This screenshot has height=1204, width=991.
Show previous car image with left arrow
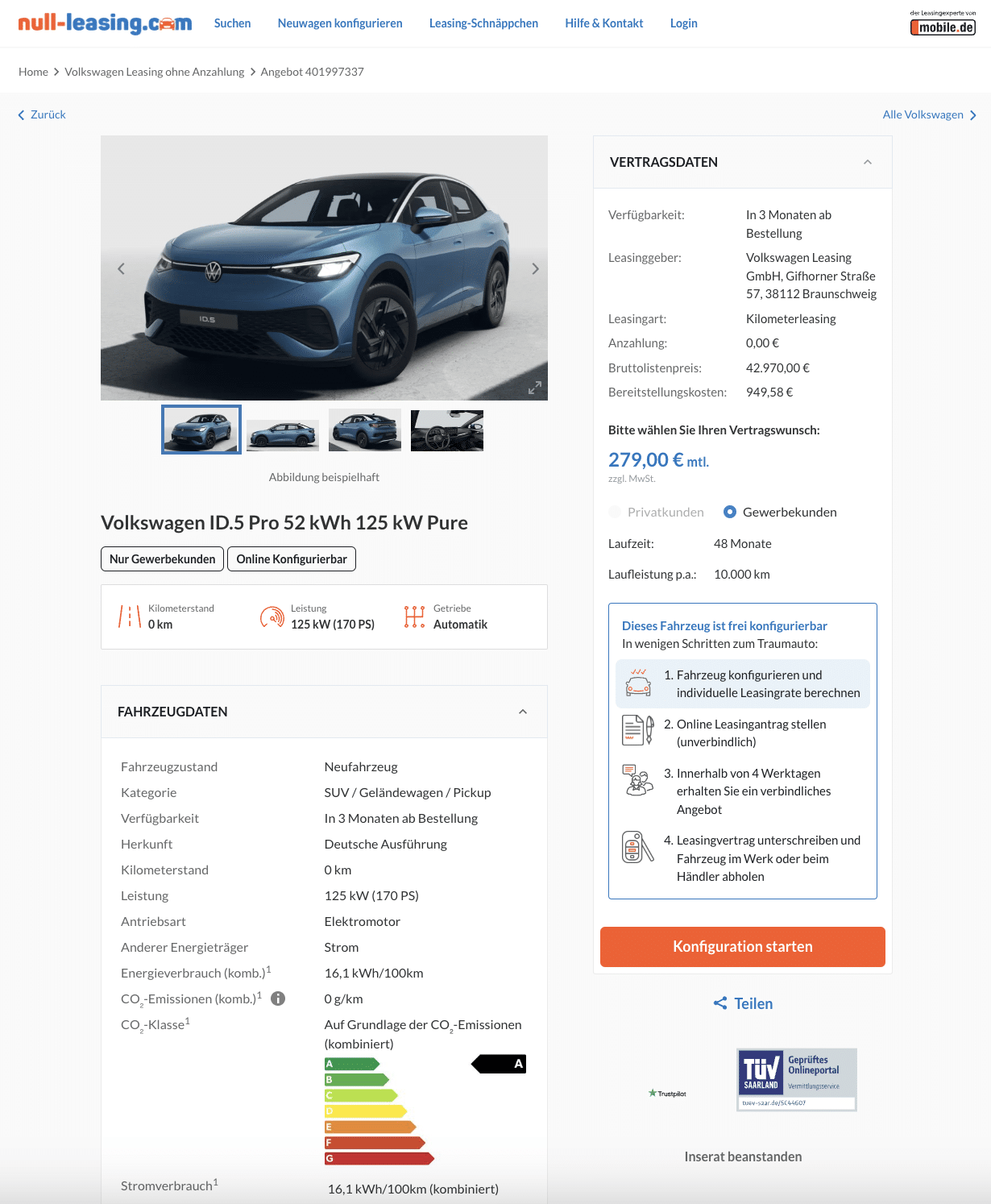(x=122, y=269)
